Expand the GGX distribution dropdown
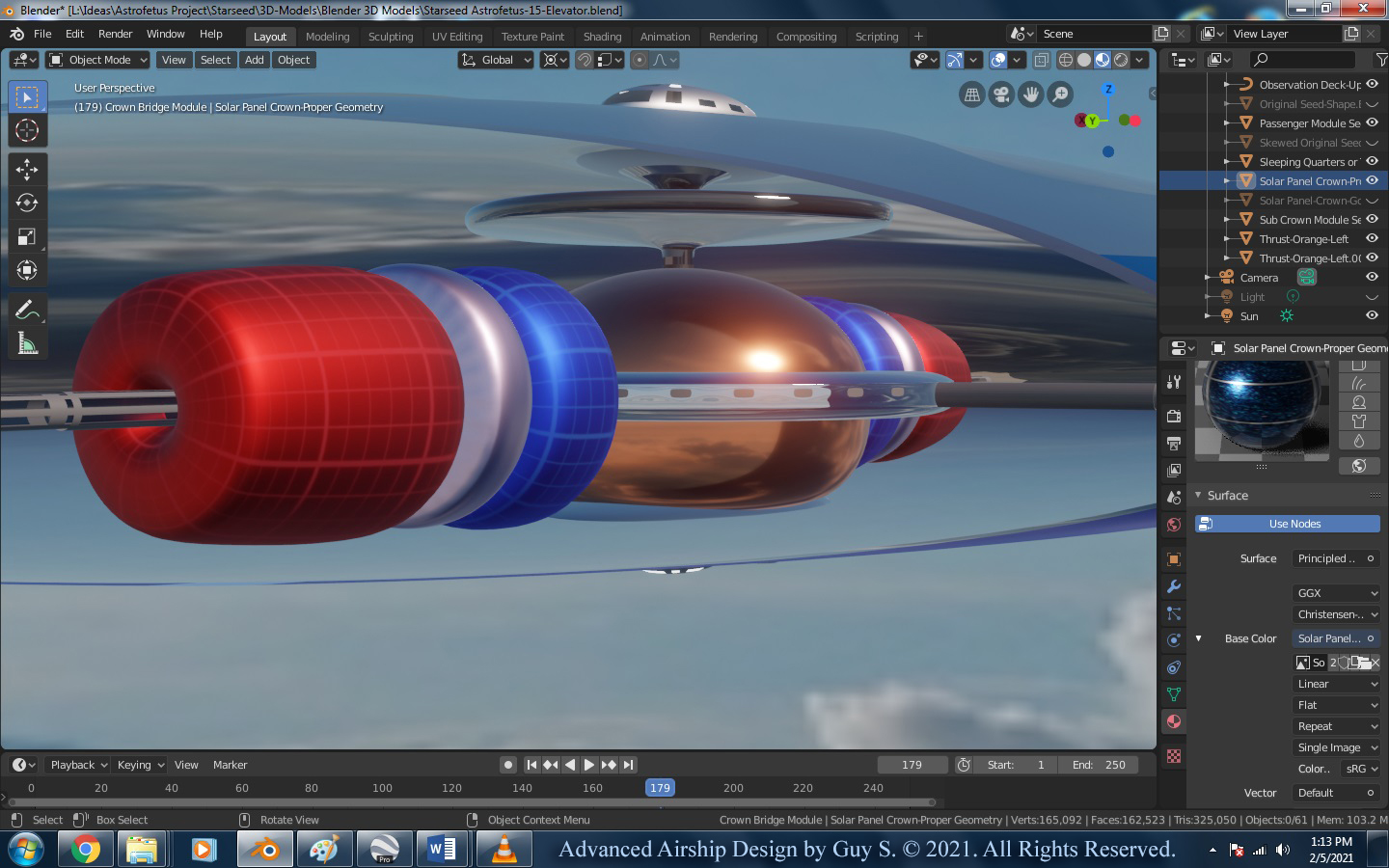The width and height of the screenshot is (1389, 868). [1336, 593]
